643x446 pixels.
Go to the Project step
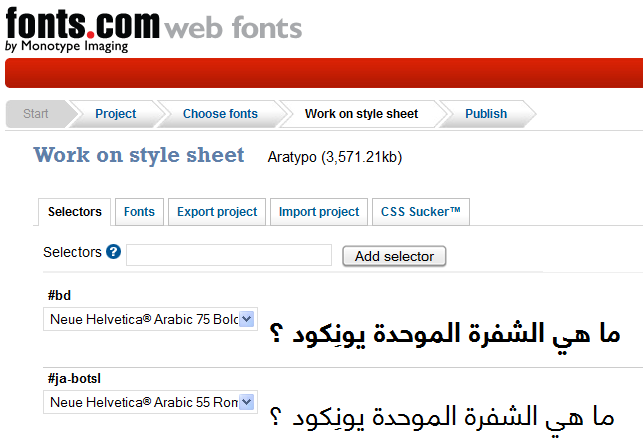(x=115, y=114)
